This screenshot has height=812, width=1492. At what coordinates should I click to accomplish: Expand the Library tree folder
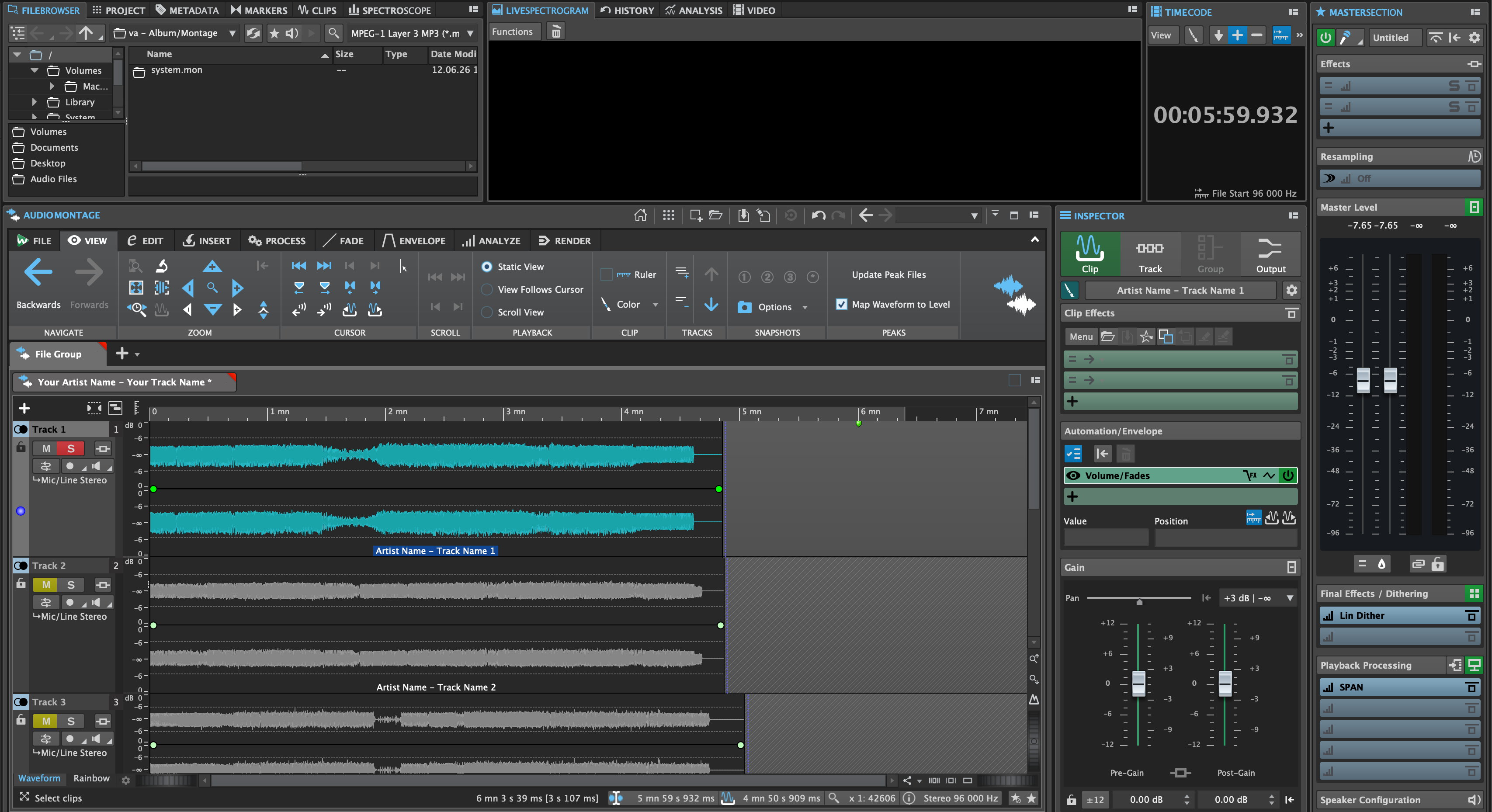(x=35, y=102)
